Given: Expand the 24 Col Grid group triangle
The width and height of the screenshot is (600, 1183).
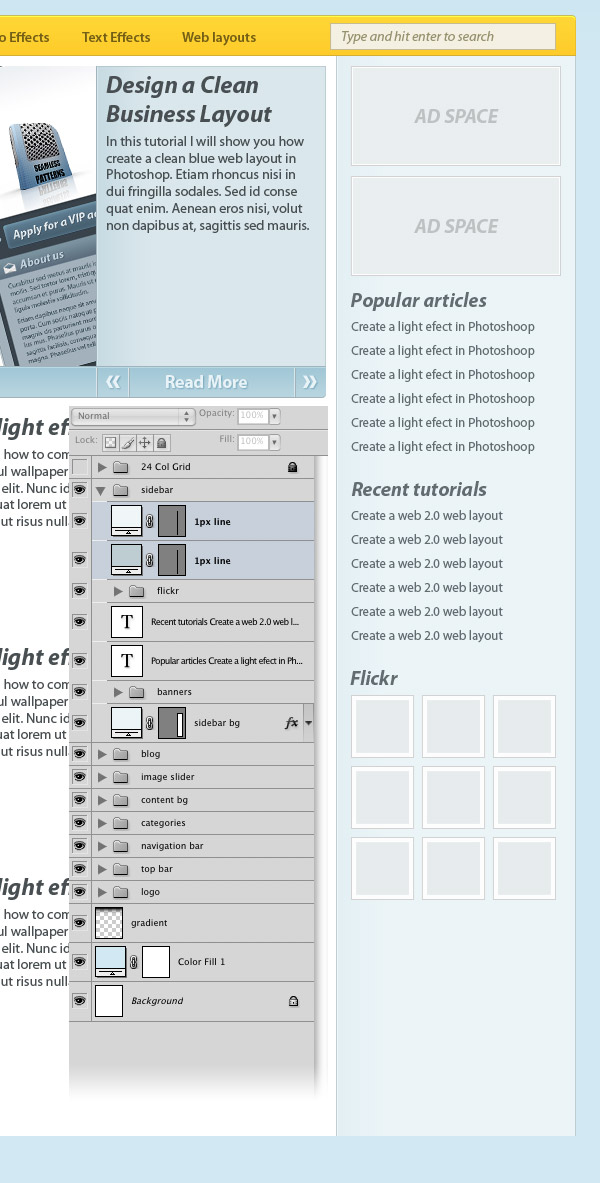Looking at the screenshot, I should (x=102, y=467).
